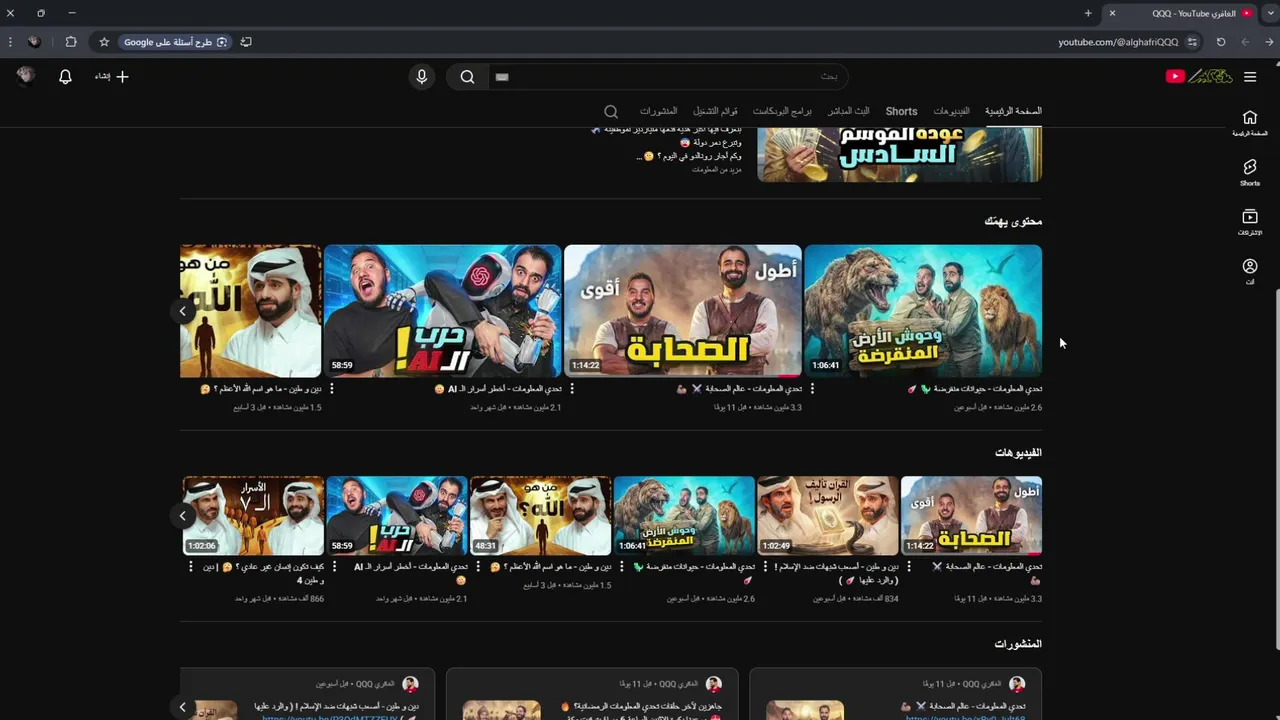Switch to Shorts channel tab
This screenshot has width=1280, height=720.
(901, 111)
